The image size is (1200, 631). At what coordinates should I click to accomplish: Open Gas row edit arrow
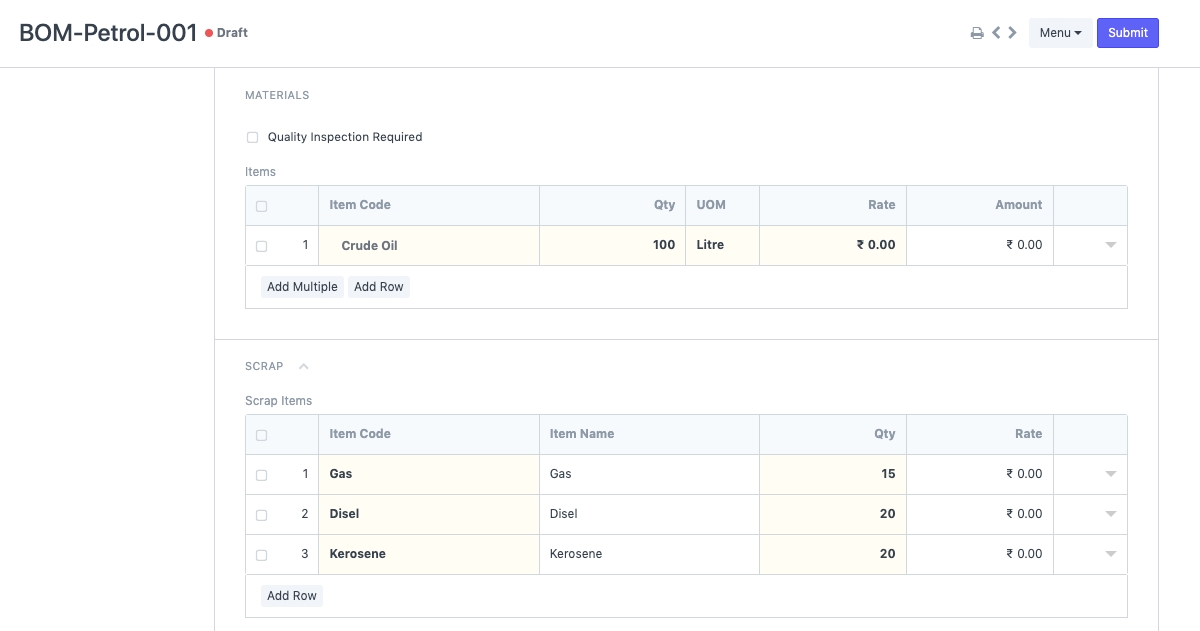pyautogui.click(x=1110, y=474)
